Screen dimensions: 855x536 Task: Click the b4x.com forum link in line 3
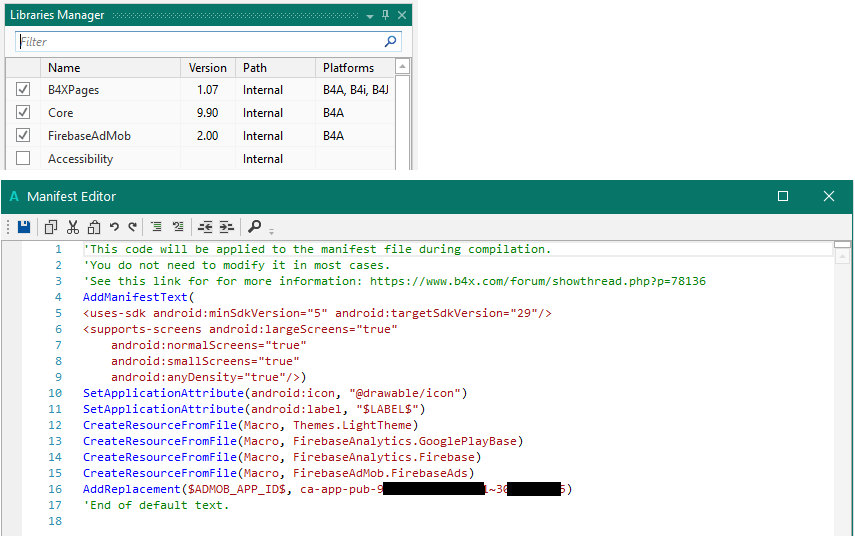pos(538,281)
